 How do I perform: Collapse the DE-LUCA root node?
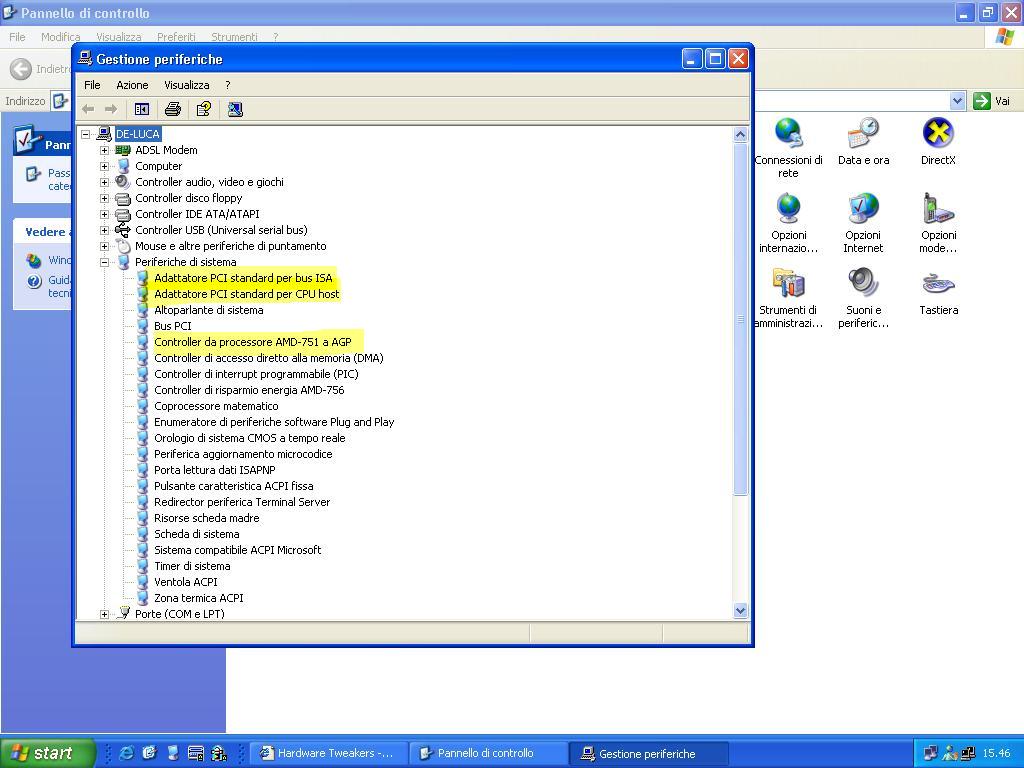pyautogui.click(x=86, y=135)
